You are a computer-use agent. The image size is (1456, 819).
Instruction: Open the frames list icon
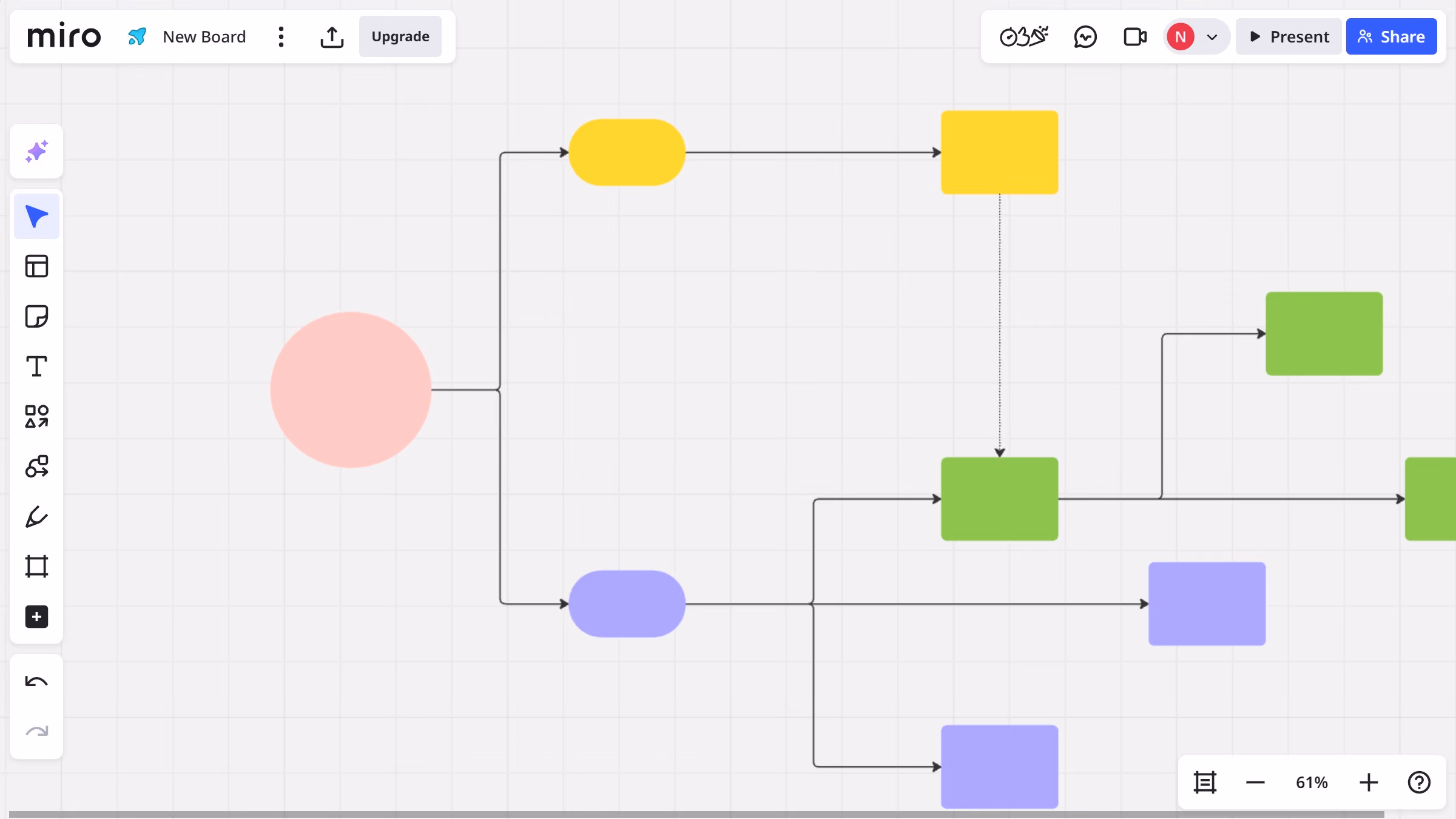click(1205, 782)
